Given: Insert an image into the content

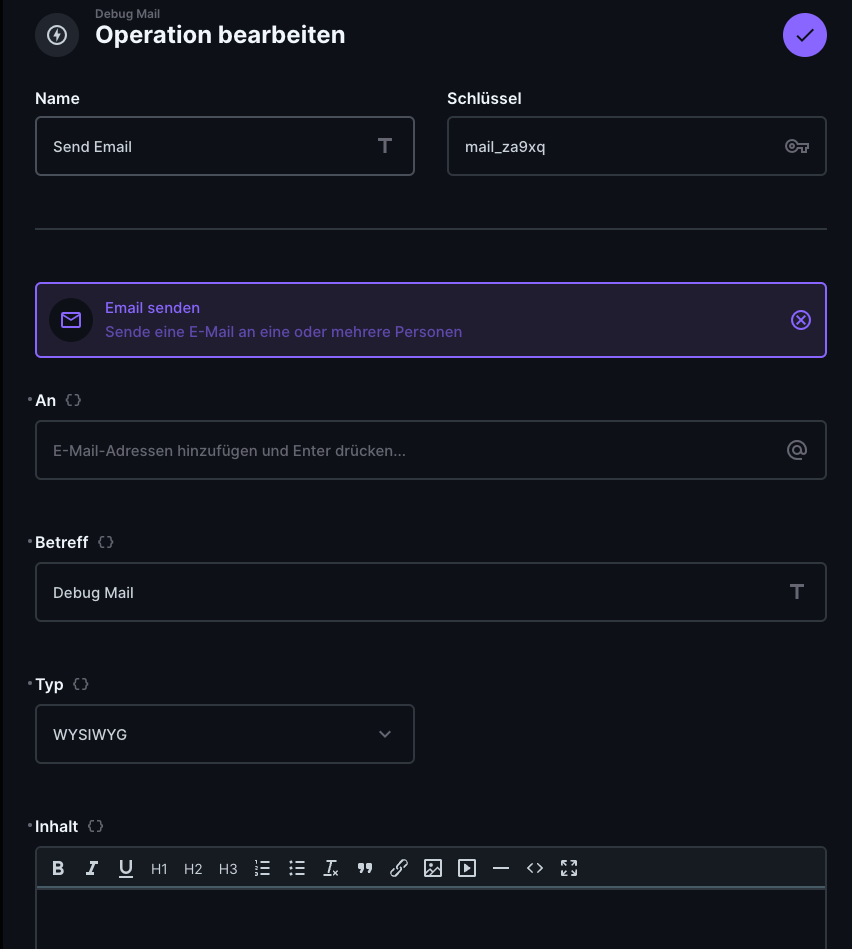Looking at the screenshot, I should [433, 868].
